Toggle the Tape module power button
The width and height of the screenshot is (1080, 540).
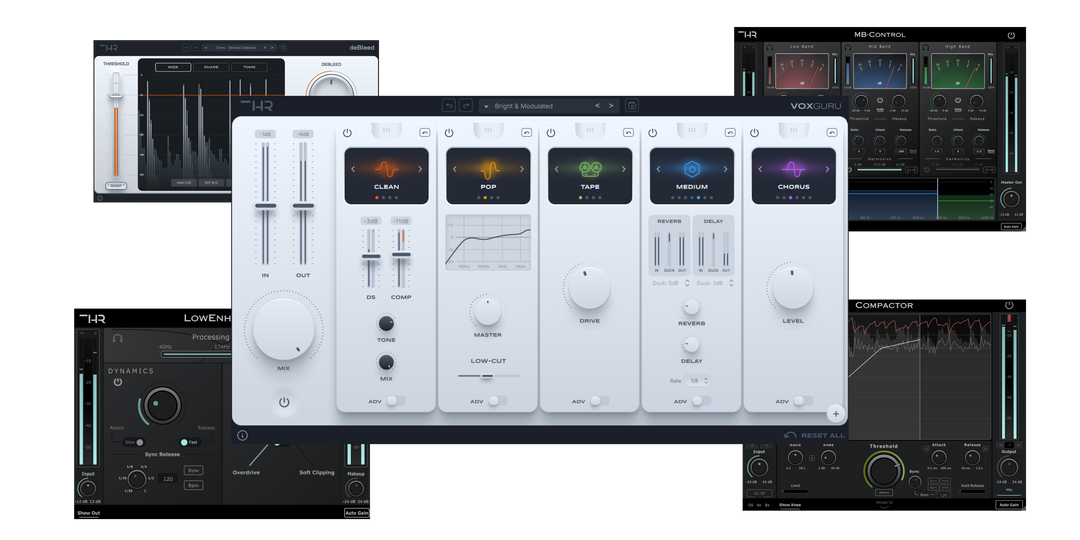[x=551, y=132]
